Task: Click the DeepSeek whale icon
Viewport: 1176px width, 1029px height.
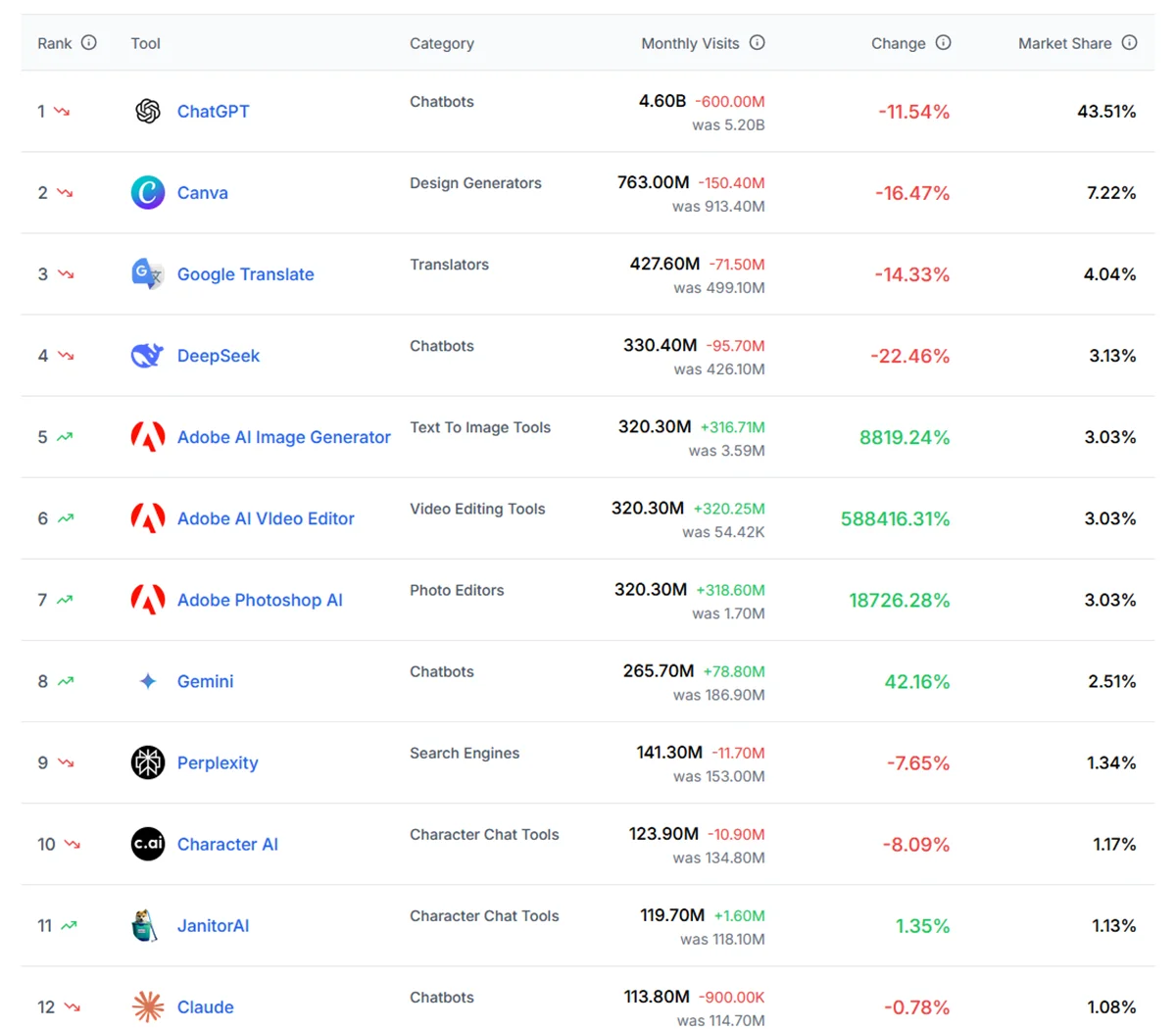Action: point(147,355)
